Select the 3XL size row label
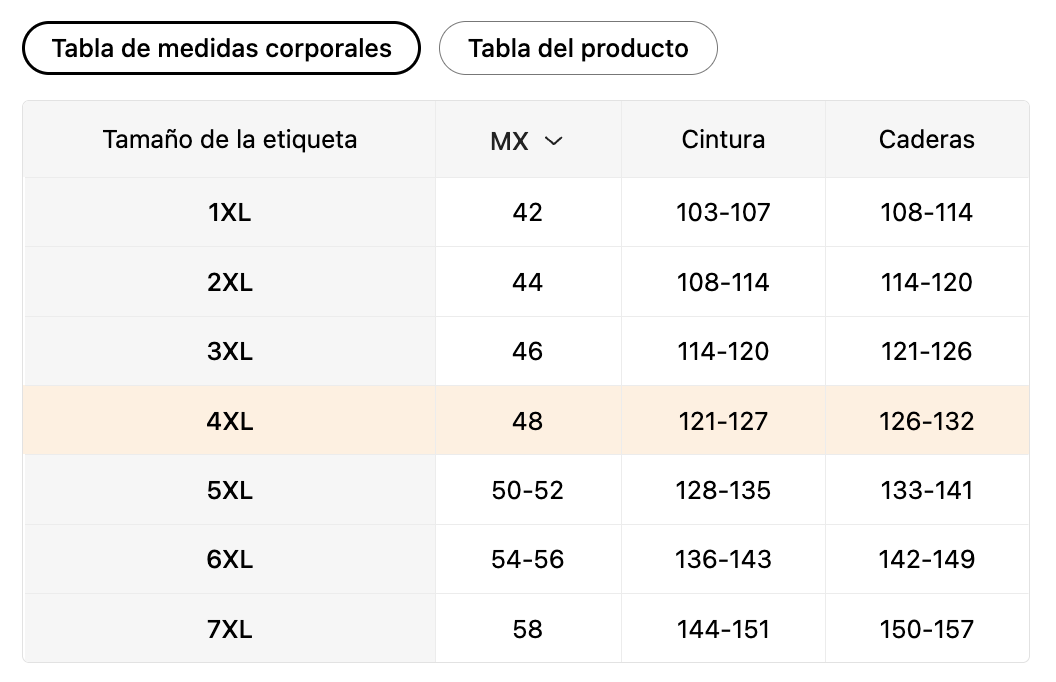1056x682 pixels. coord(229,351)
